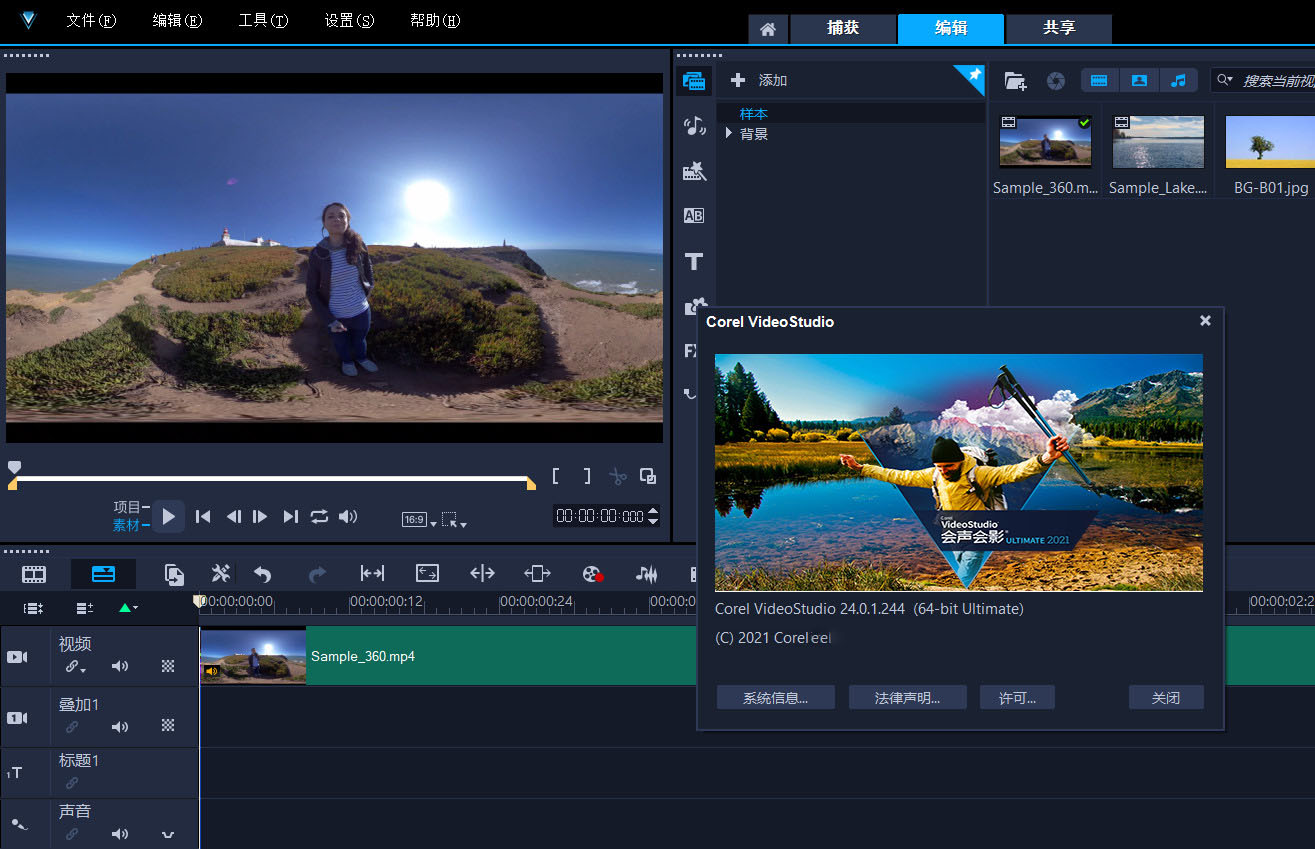Viewport: 1315px width, 849px height.
Task: Switch to Storyboard view
Action: (34, 574)
